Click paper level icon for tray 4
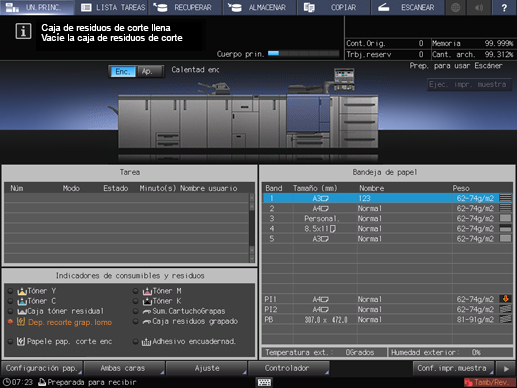This screenshot has width=517, height=388. pos(505,229)
